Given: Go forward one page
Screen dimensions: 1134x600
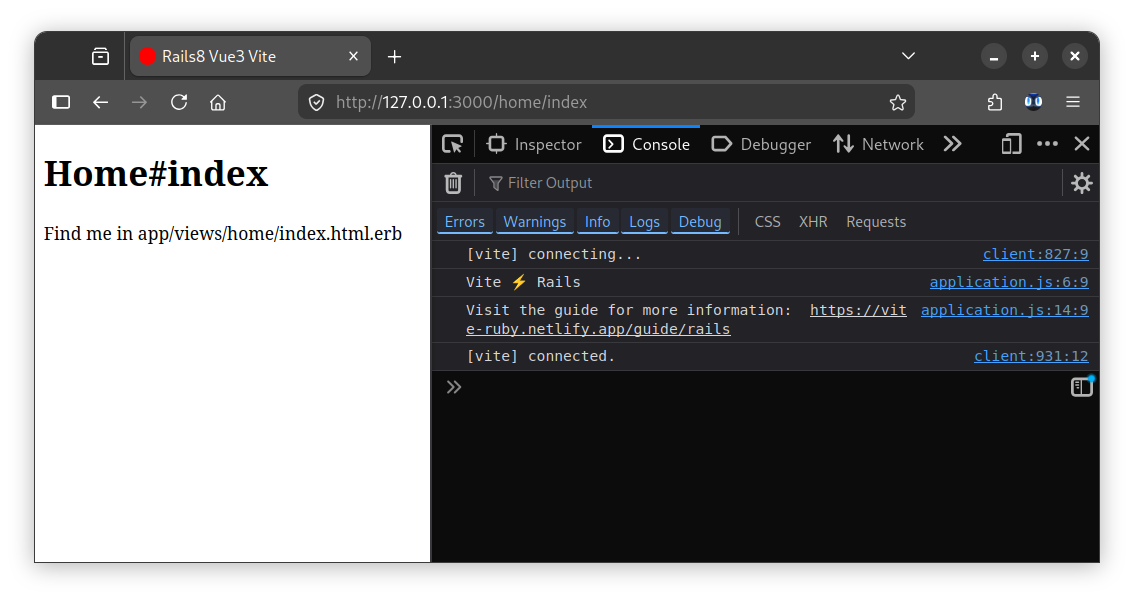Looking at the screenshot, I should [x=140, y=102].
